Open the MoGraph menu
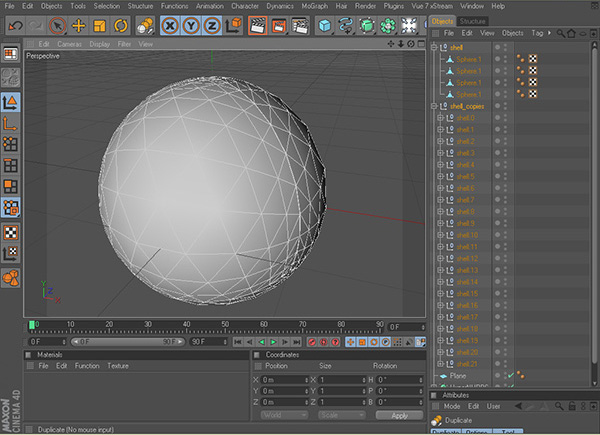The height and width of the screenshot is (435, 600). [315, 6]
